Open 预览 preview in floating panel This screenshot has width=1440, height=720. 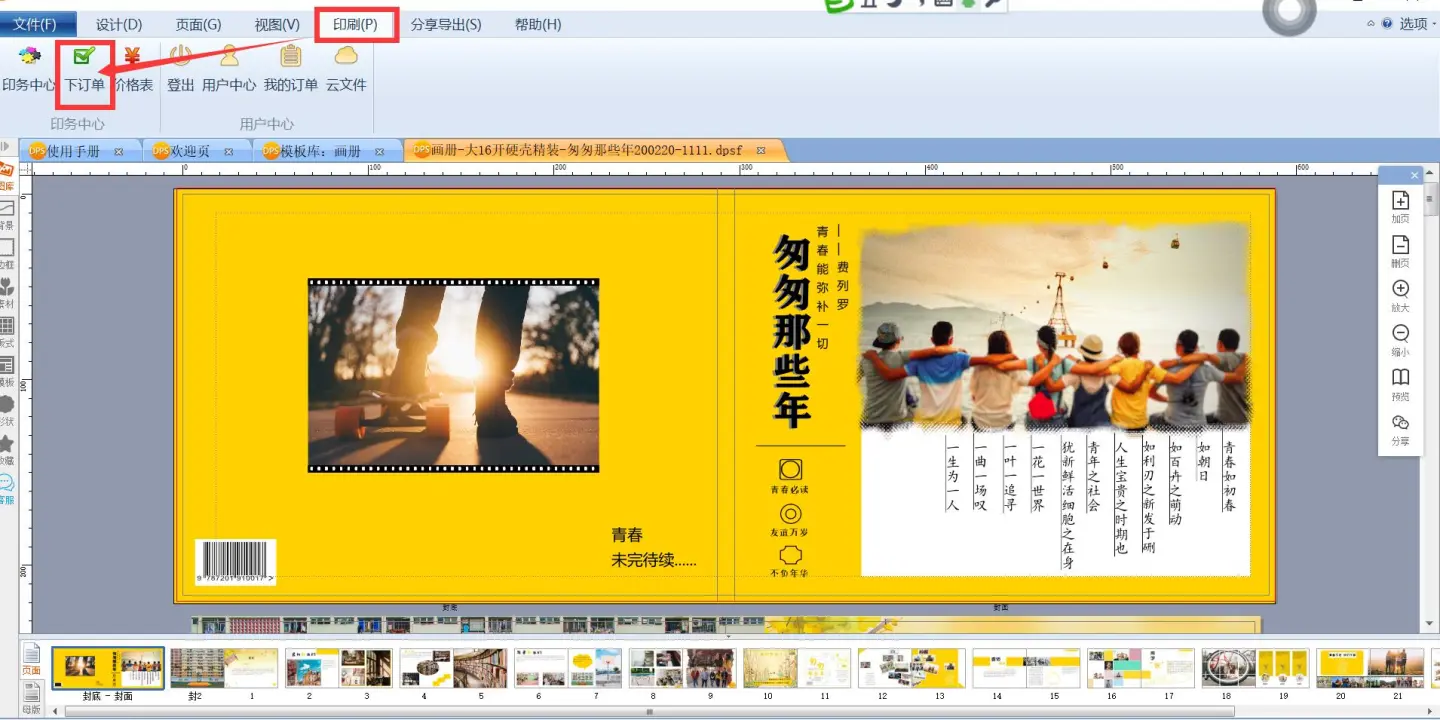point(1400,385)
